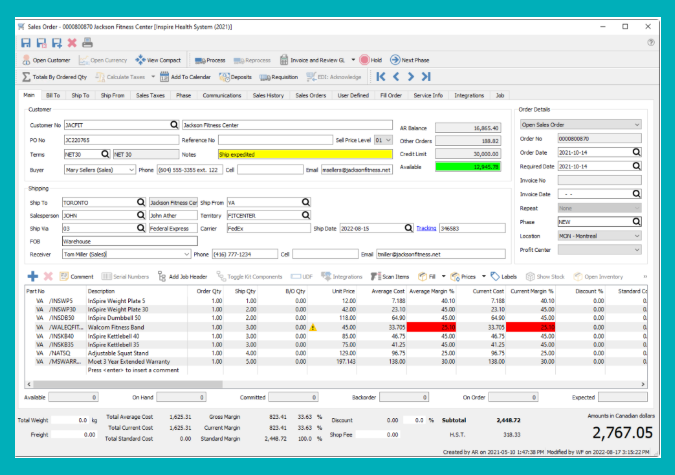Click the Tracking link

pyautogui.click(x=426, y=228)
